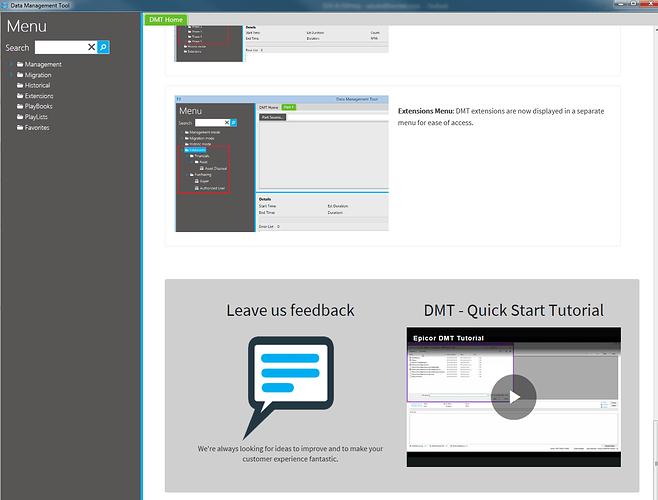Open the Migration folder

38,75
